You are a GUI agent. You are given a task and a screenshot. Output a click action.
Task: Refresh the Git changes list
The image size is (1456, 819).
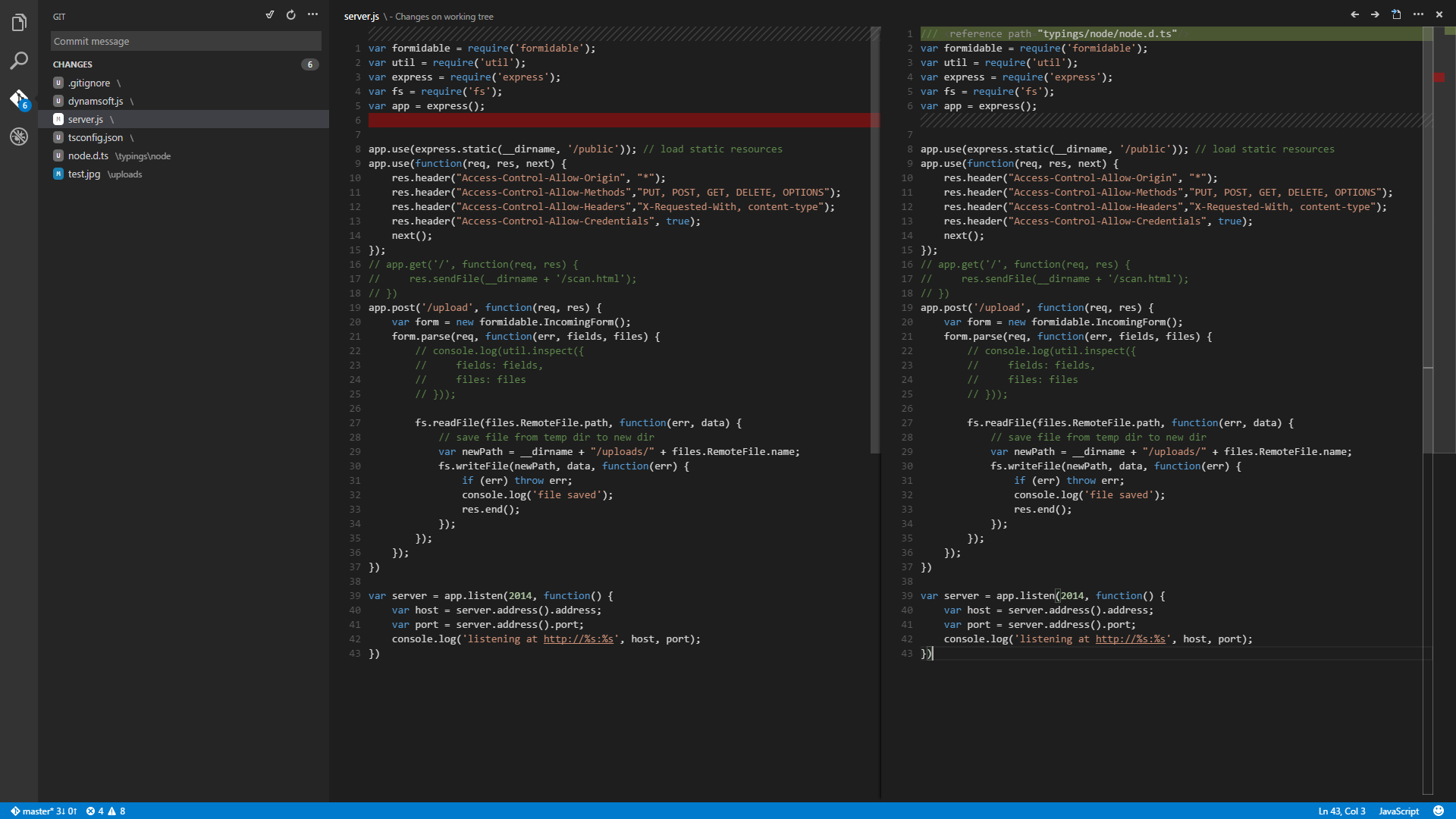(291, 14)
